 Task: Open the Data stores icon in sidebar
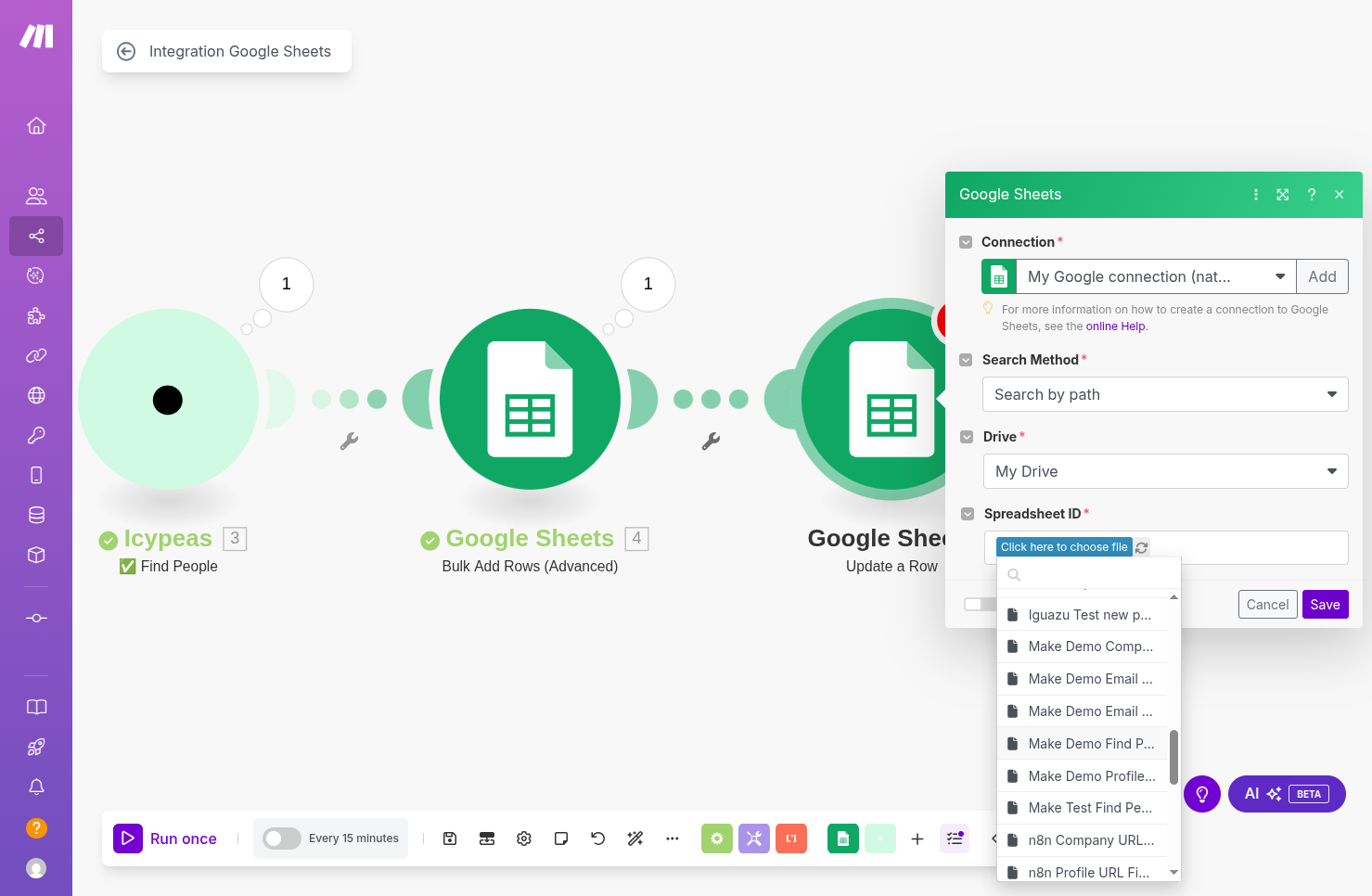(36, 515)
